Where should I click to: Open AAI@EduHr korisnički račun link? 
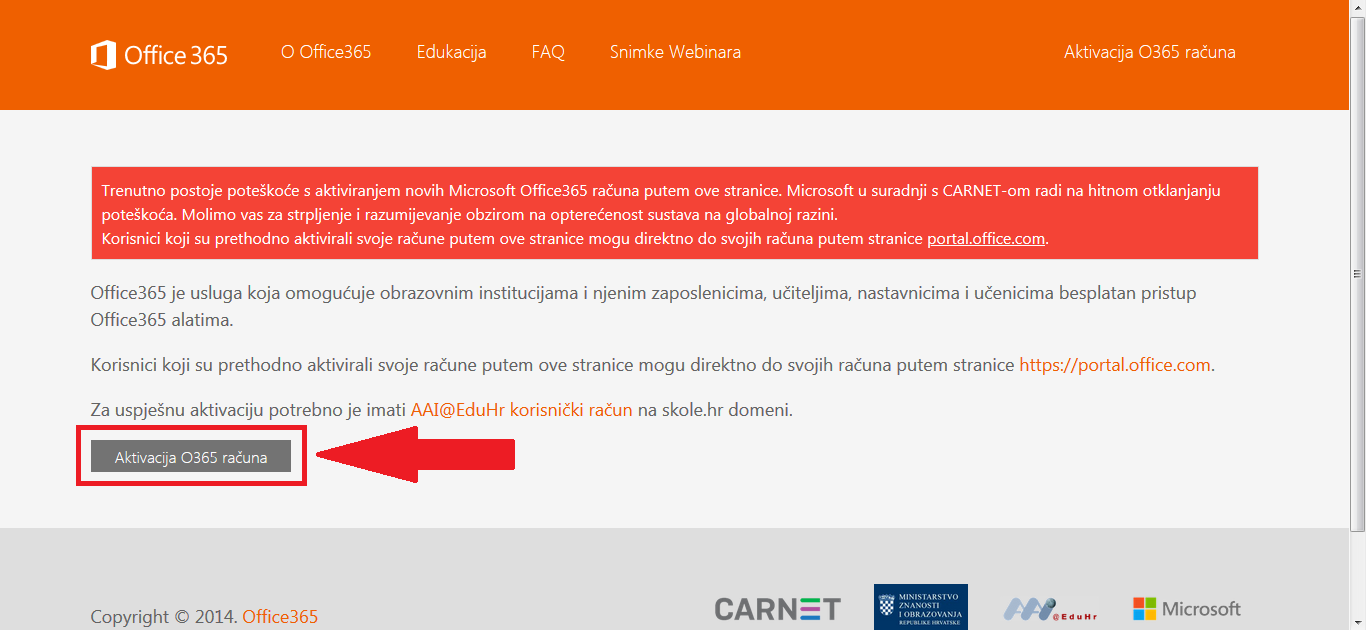tap(522, 410)
